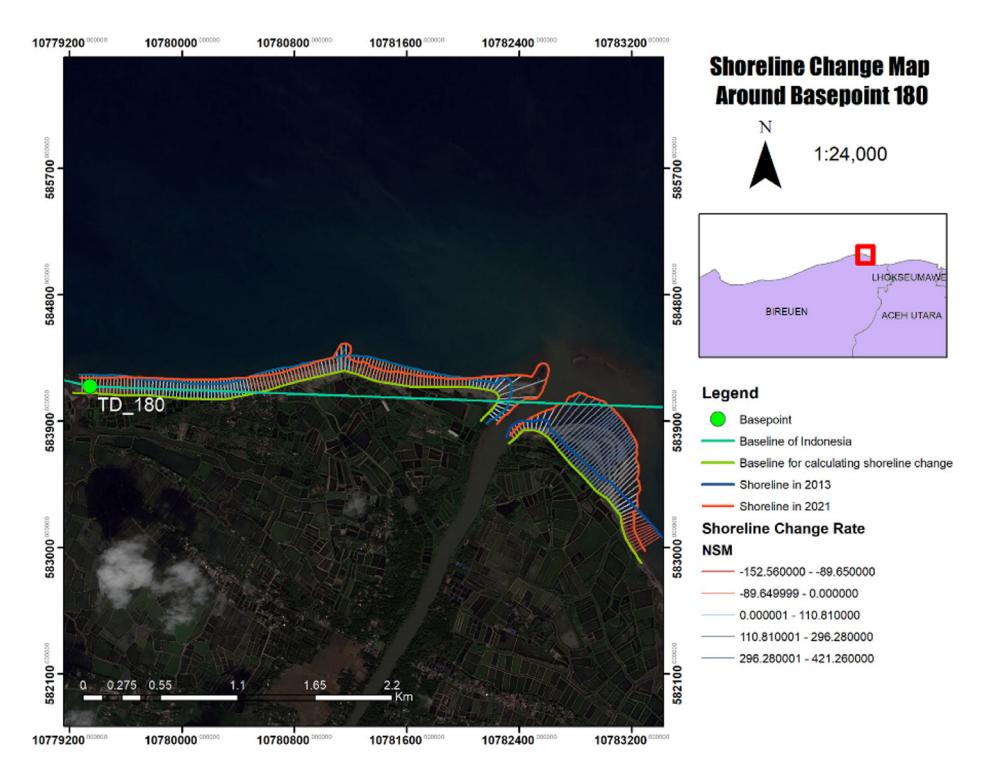Click the BIREUEN label in the inset map
This screenshot has width=986, height=781.
[786, 312]
